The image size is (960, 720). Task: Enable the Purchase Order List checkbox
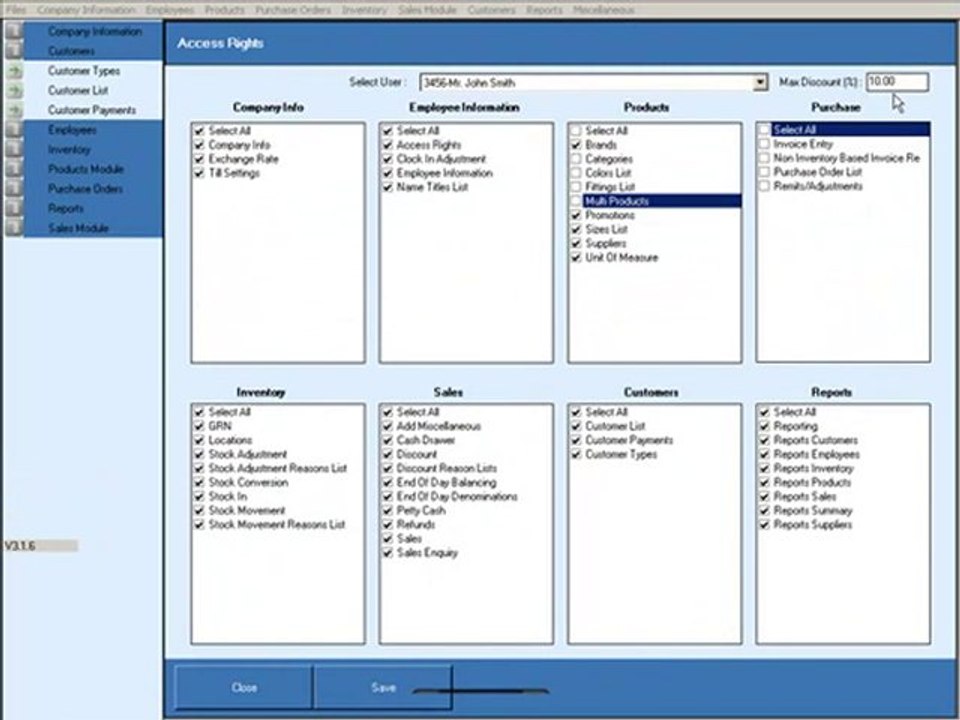(764, 172)
